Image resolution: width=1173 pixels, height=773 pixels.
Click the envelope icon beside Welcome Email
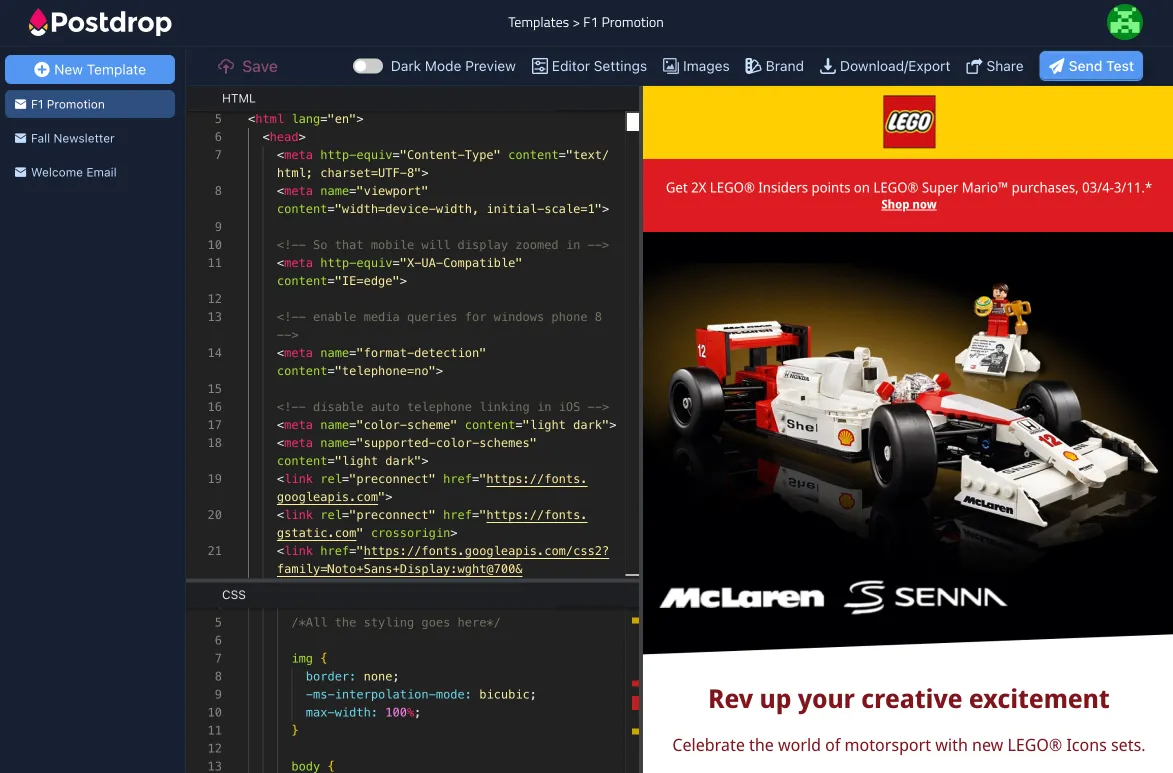click(x=22, y=172)
